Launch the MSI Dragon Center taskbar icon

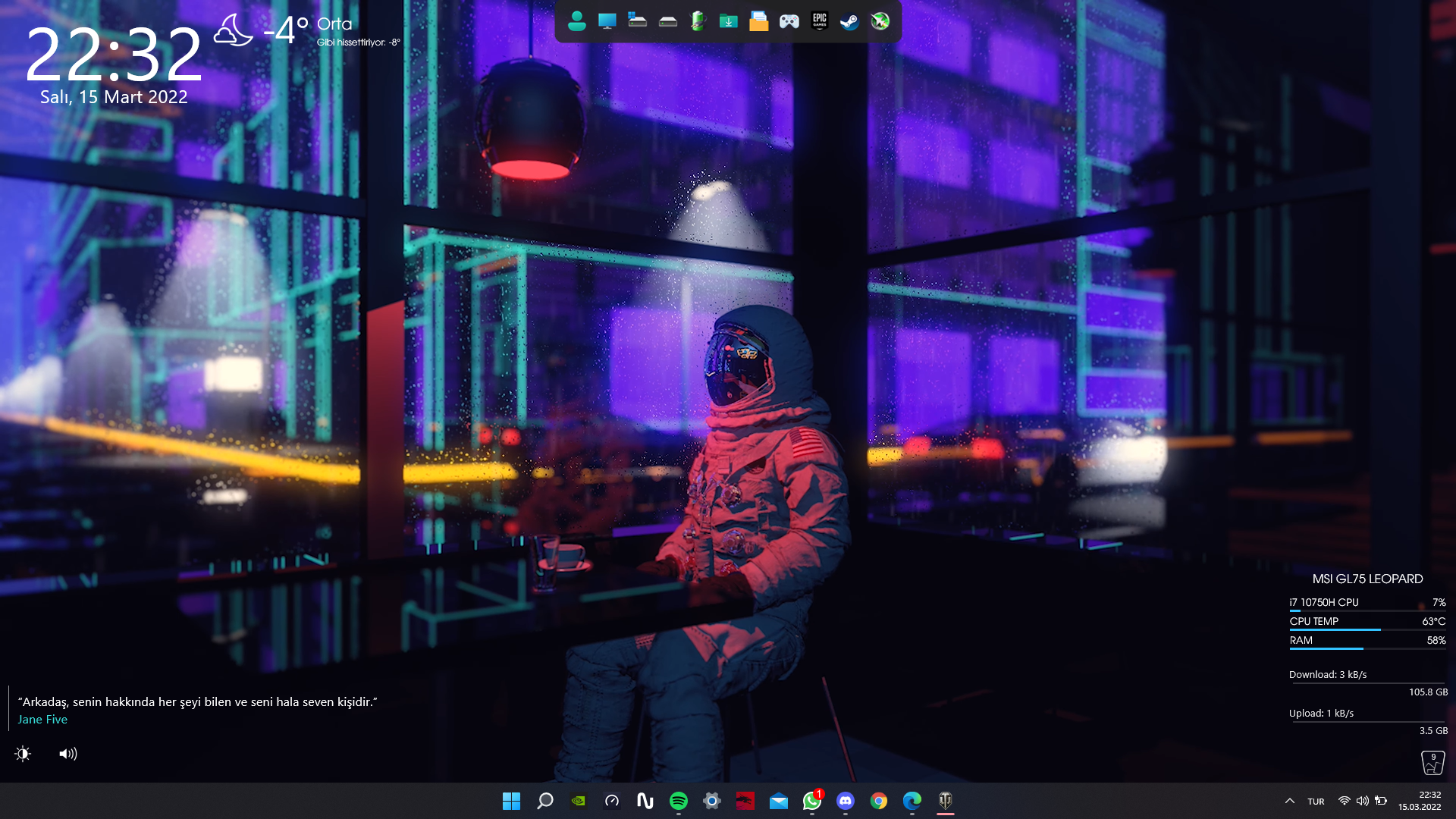point(745,801)
